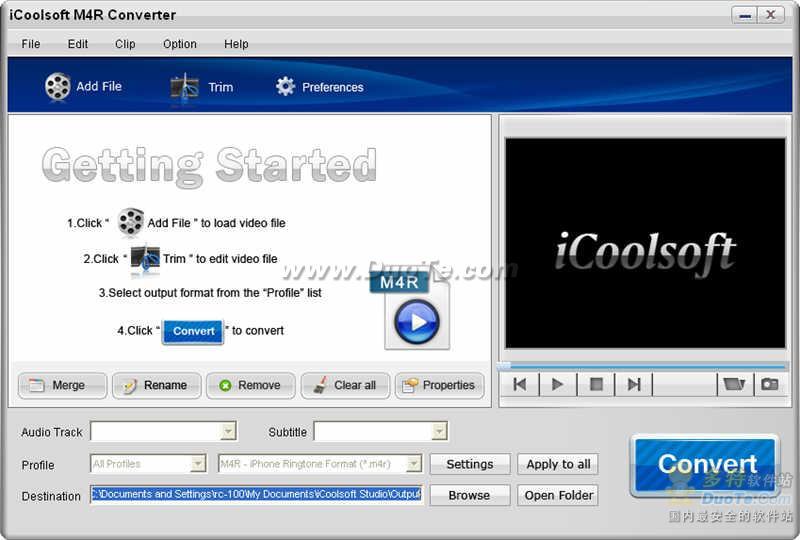
Task: Open the Clip menu
Action: 125,44
